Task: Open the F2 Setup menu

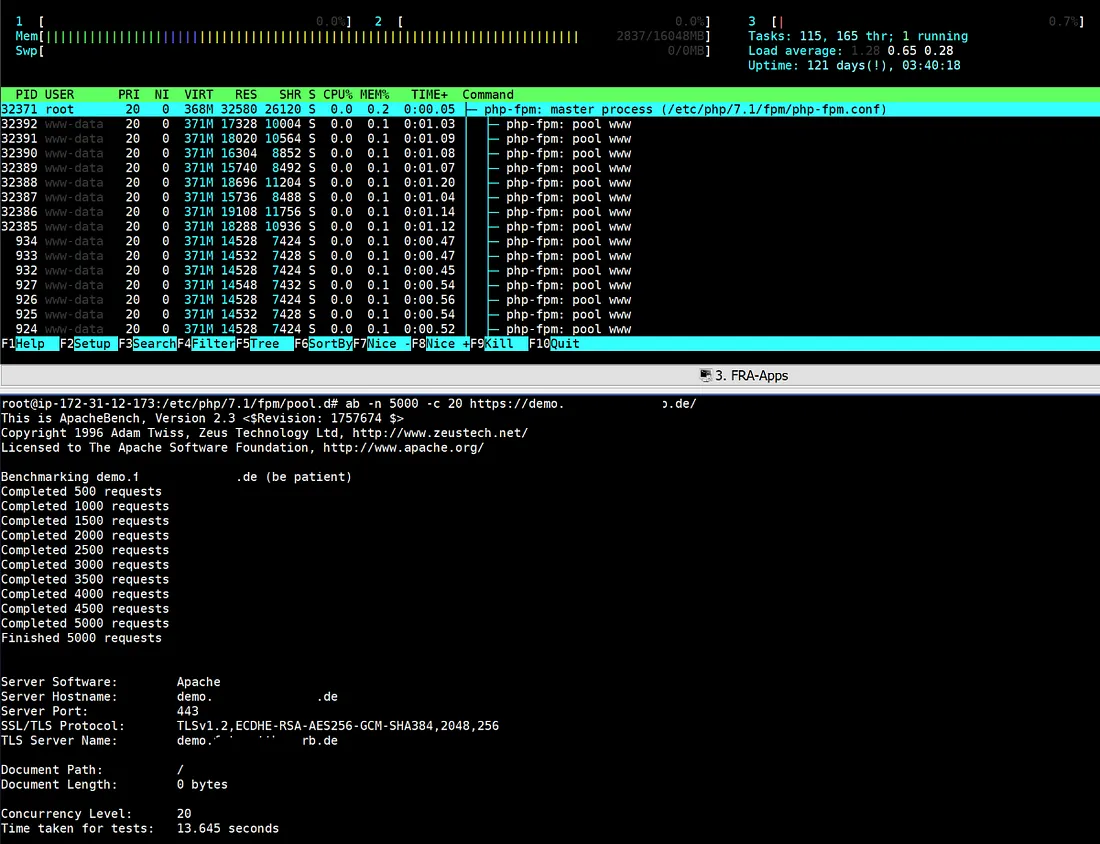Action: coord(88,344)
